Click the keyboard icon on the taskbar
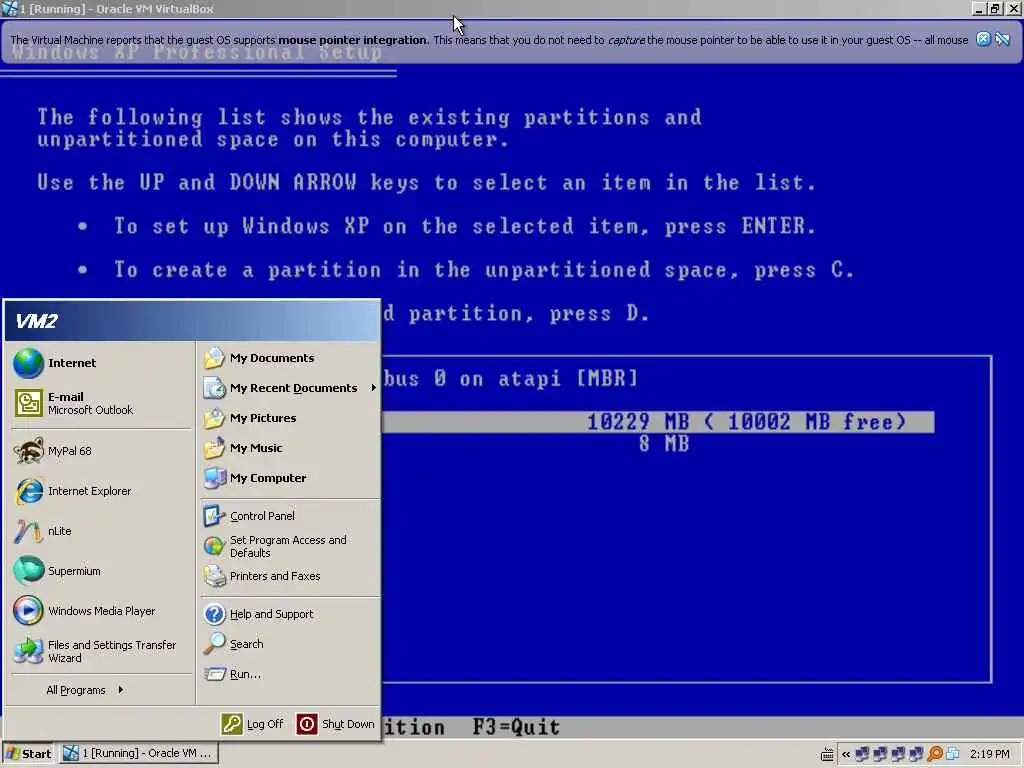This screenshot has width=1024, height=768. coord(827,754)
